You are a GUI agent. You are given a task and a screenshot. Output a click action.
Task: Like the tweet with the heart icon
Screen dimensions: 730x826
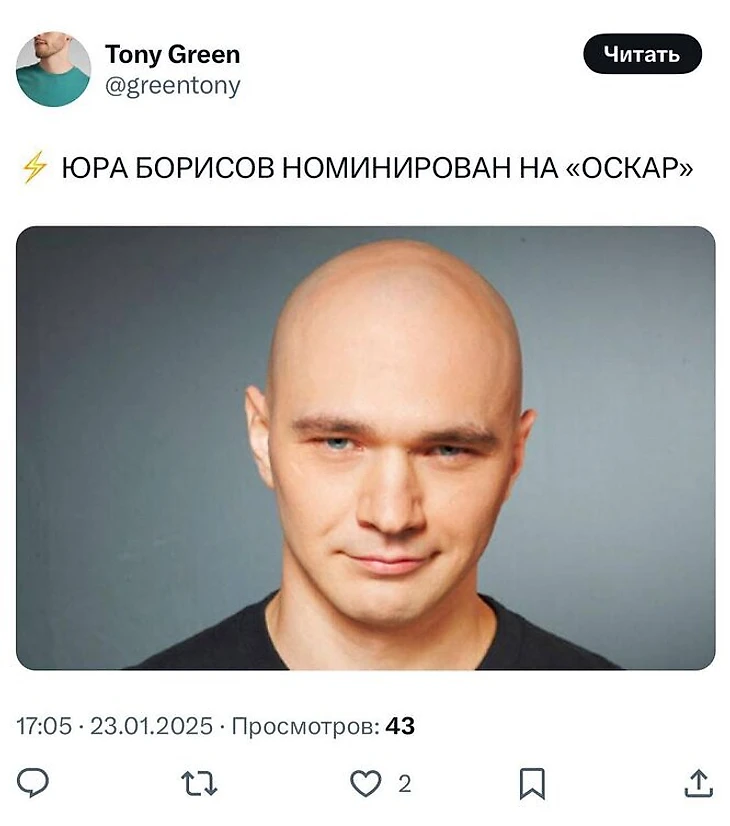(366, 783)
